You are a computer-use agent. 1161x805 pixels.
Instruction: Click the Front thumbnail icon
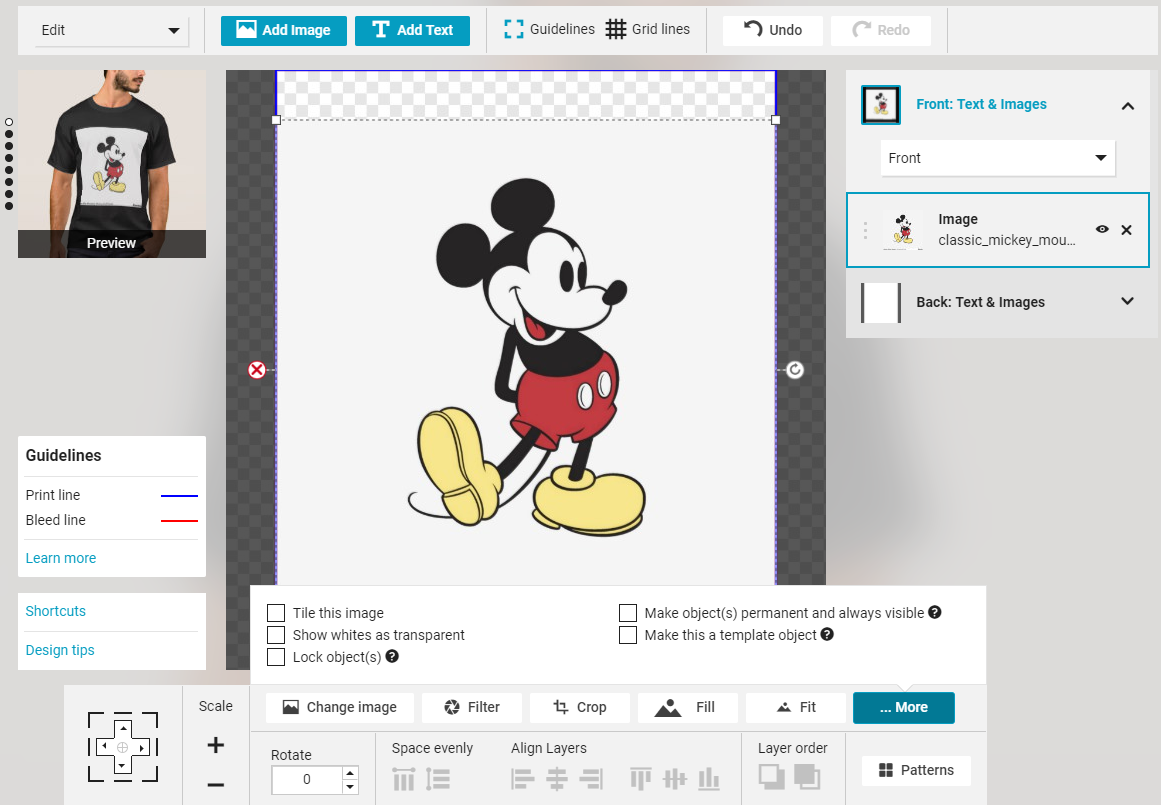[x=881, y=104]
